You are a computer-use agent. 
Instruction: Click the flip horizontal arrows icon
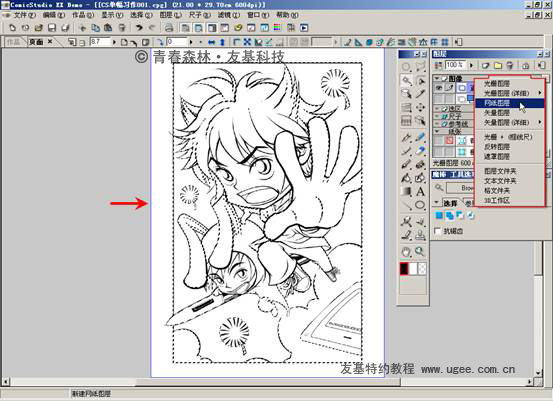[x=212, y=42]
